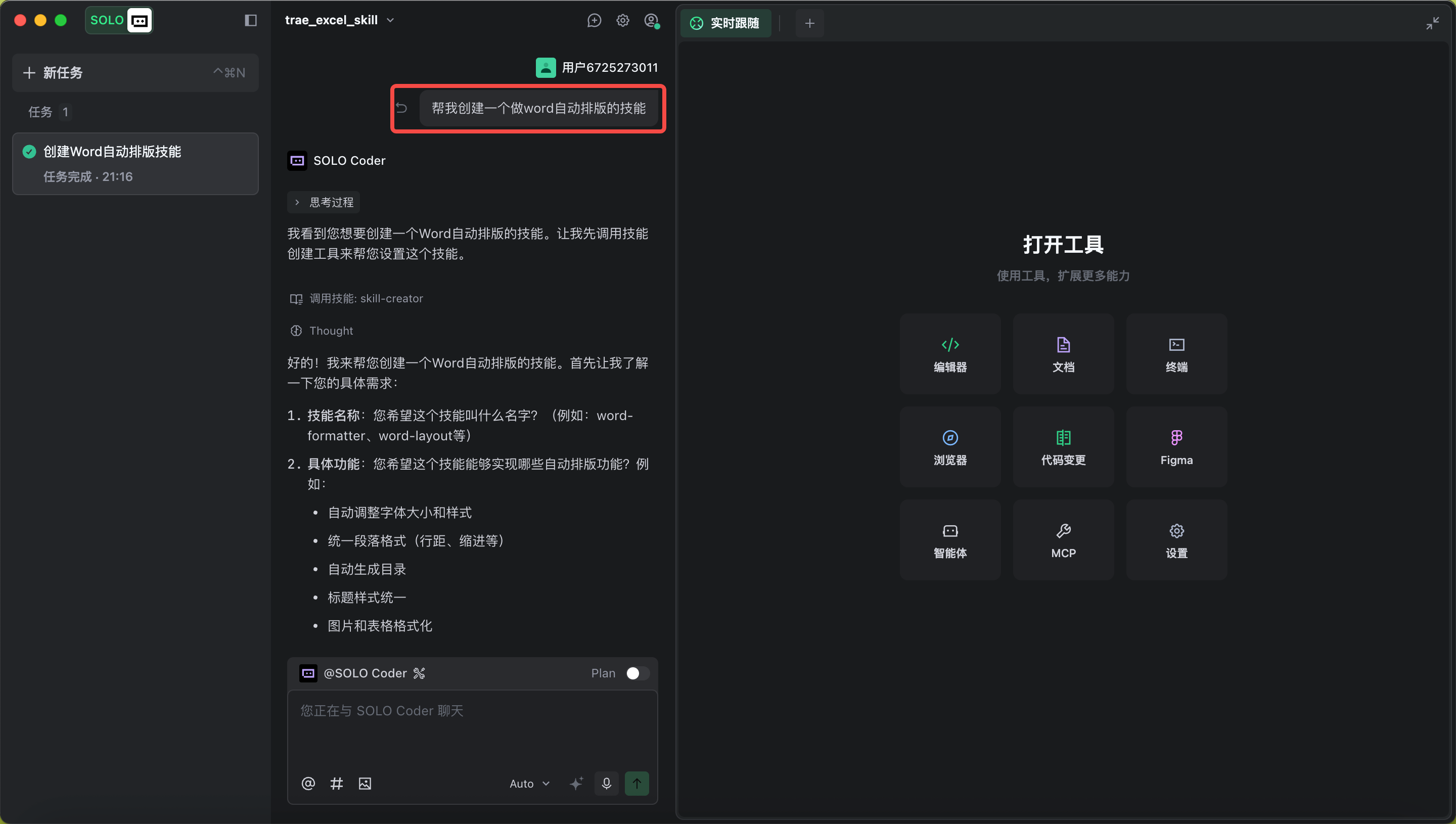Toggle the Plan switch
The image size is (1456, 824).
[x=638, y=673]
